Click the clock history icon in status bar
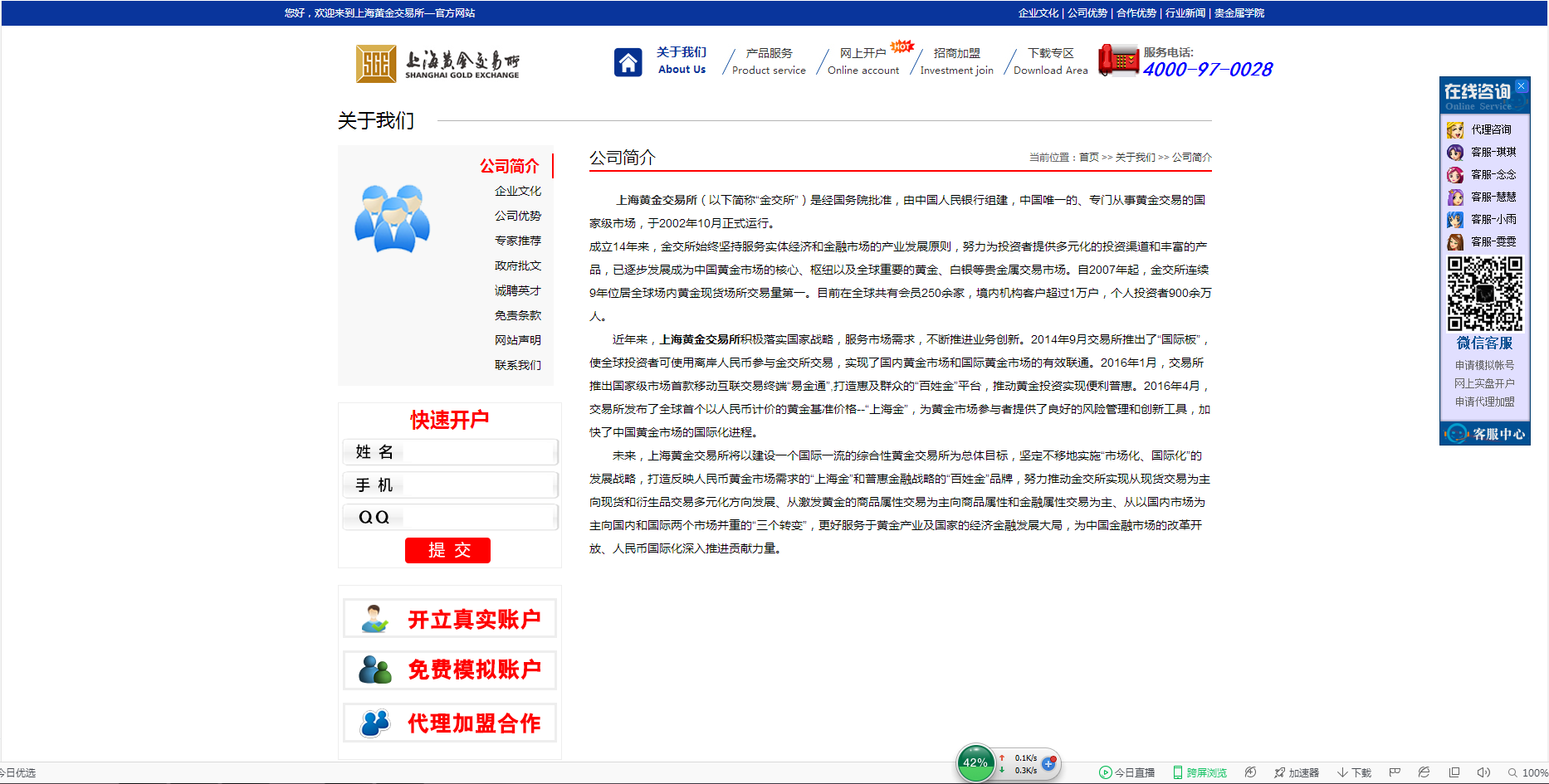Viewport: 1549px width, 784px height. click(x=1250, y=772)
